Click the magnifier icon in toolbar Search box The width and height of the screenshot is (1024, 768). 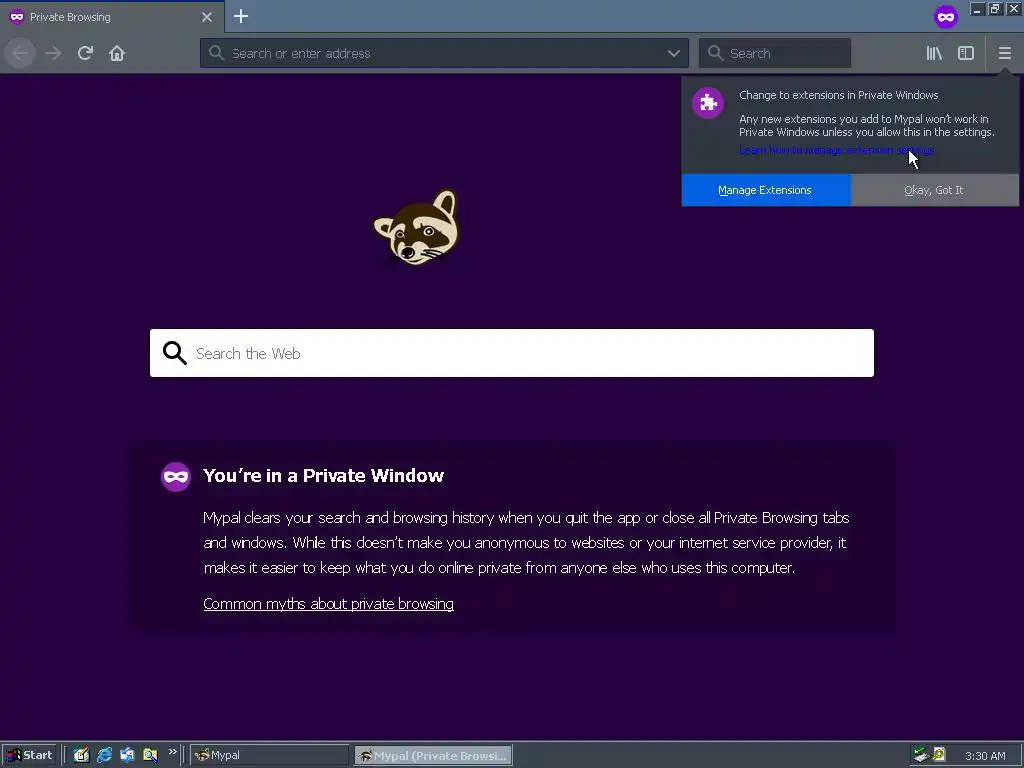715,53
